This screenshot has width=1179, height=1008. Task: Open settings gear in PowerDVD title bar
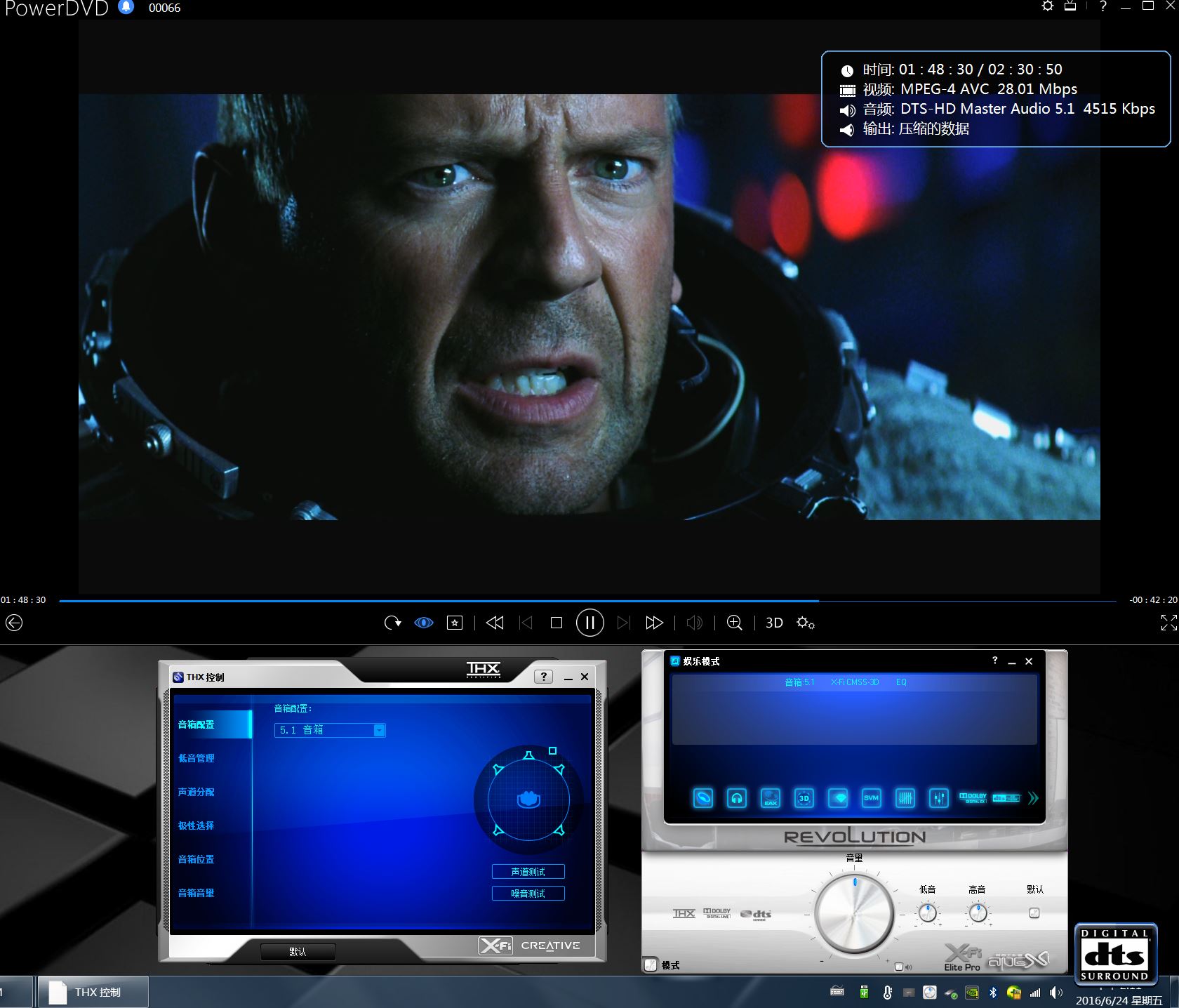tap(1048, 6)
